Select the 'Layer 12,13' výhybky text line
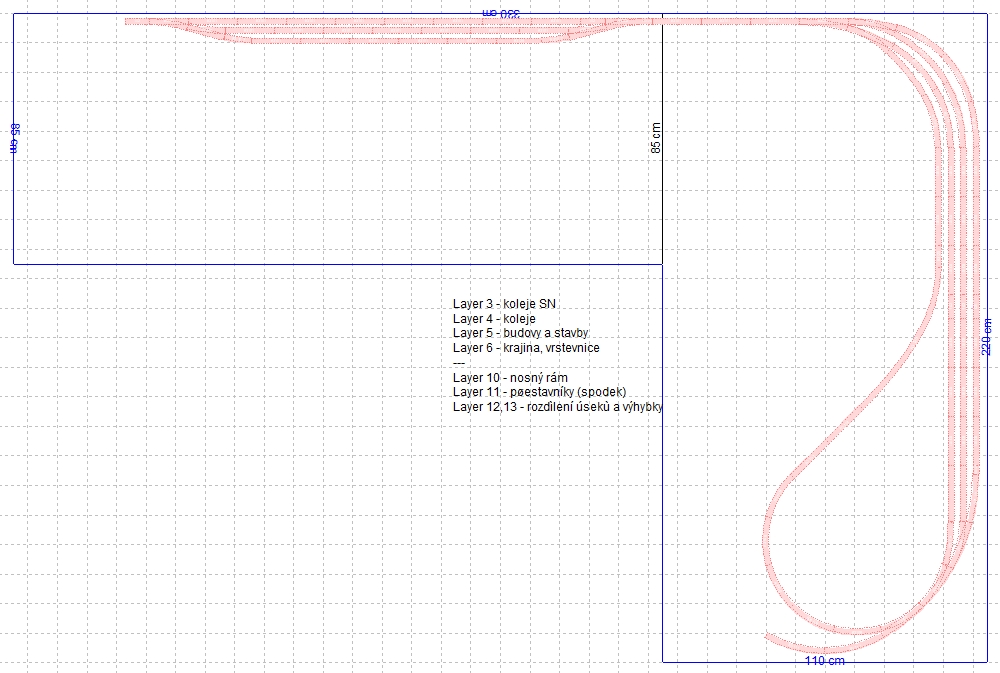Viewport: 1000px width, 673px height. 558,407
